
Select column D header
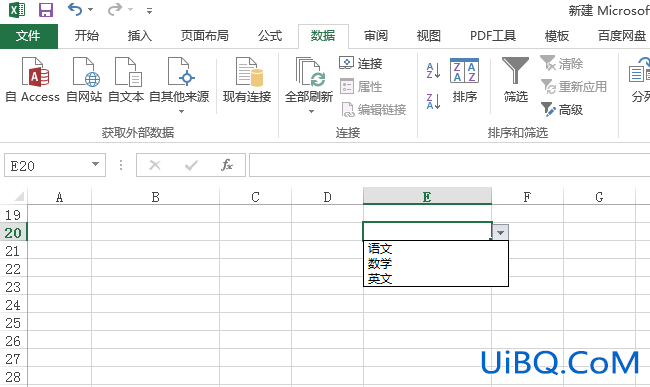coord(327,197)
